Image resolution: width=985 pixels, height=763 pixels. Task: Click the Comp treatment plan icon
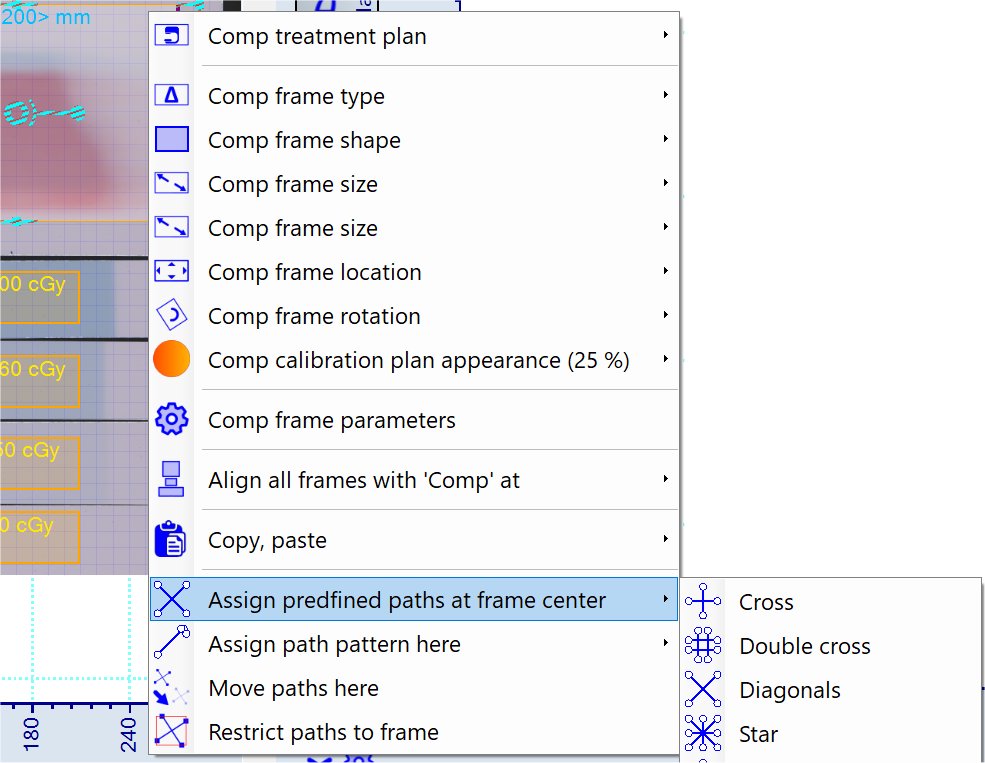click(x=172, y=36)
